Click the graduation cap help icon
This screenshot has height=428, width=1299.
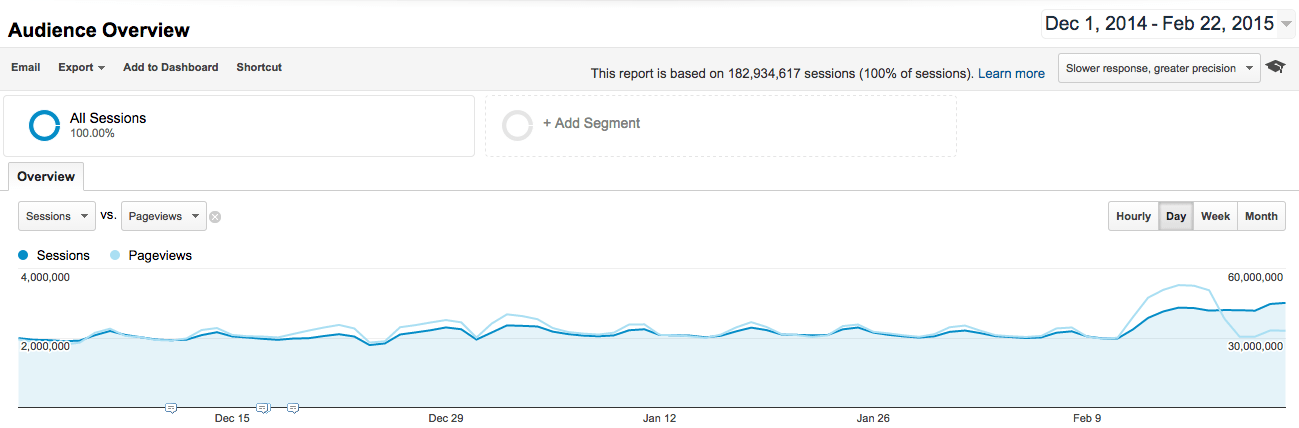pyautogui.click(x=1275, y=68)
